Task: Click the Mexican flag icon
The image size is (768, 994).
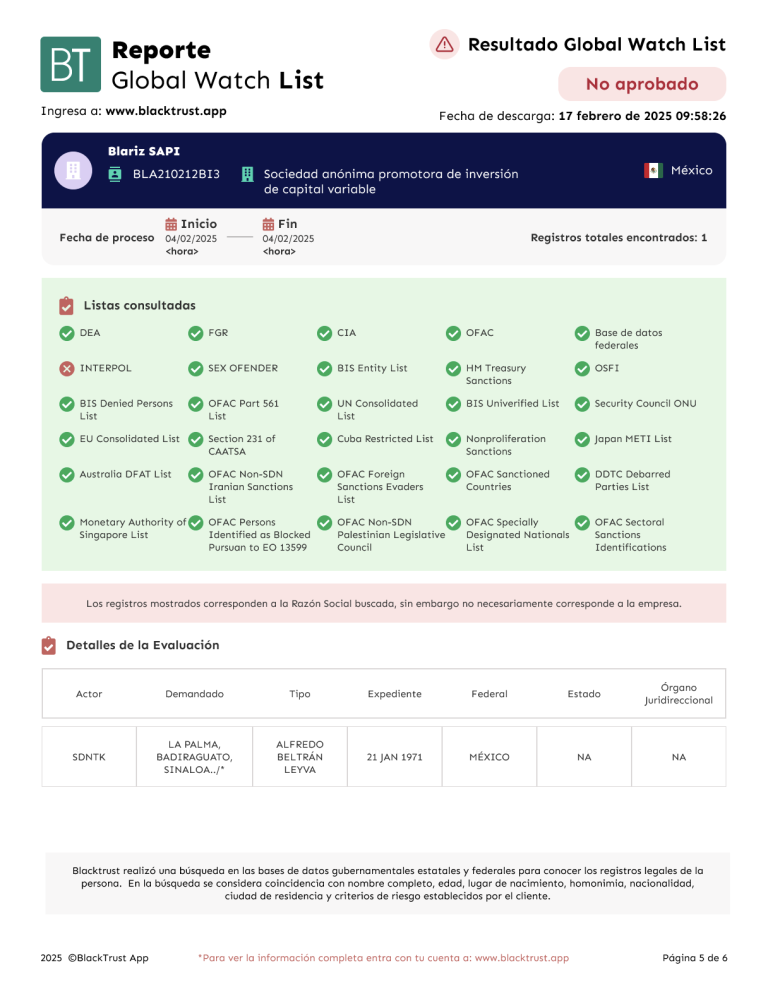Action: tap(653, 171)
